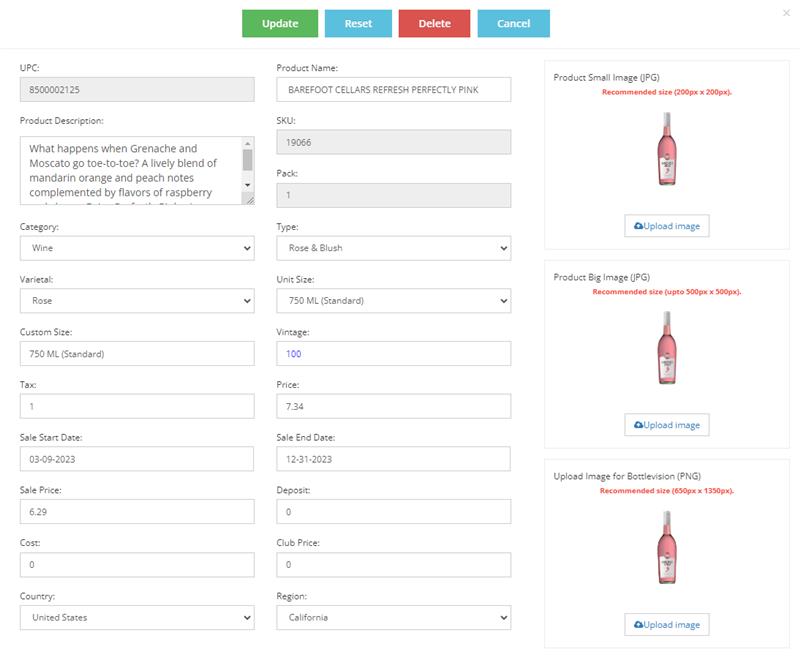Click the description scrollbar up arrow

click(x=247, y=143)
